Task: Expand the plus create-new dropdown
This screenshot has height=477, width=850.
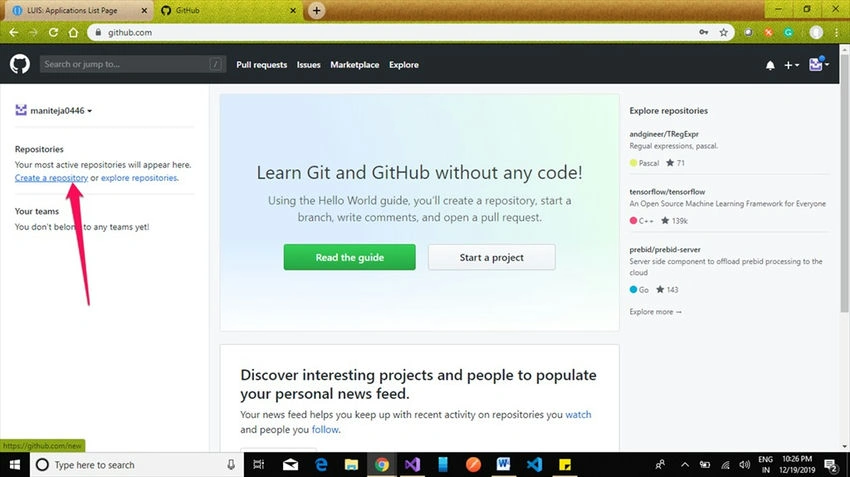Action: coord(791,65)
